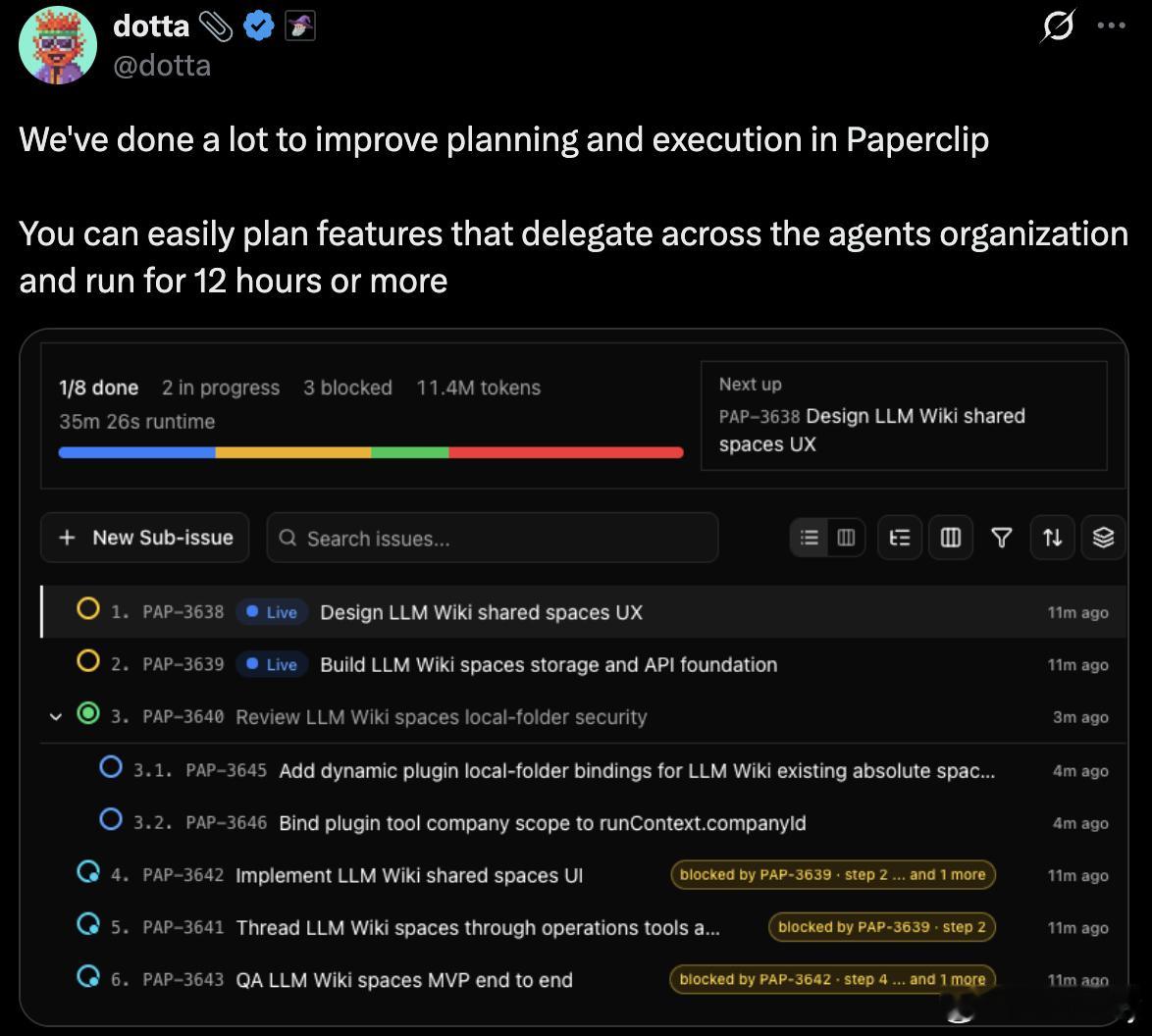Toggle nested sub-issue tree view
Image resolution: width=1152 pixels, height=1036 pixels.
pyautogui.click(x=899, y=537)
